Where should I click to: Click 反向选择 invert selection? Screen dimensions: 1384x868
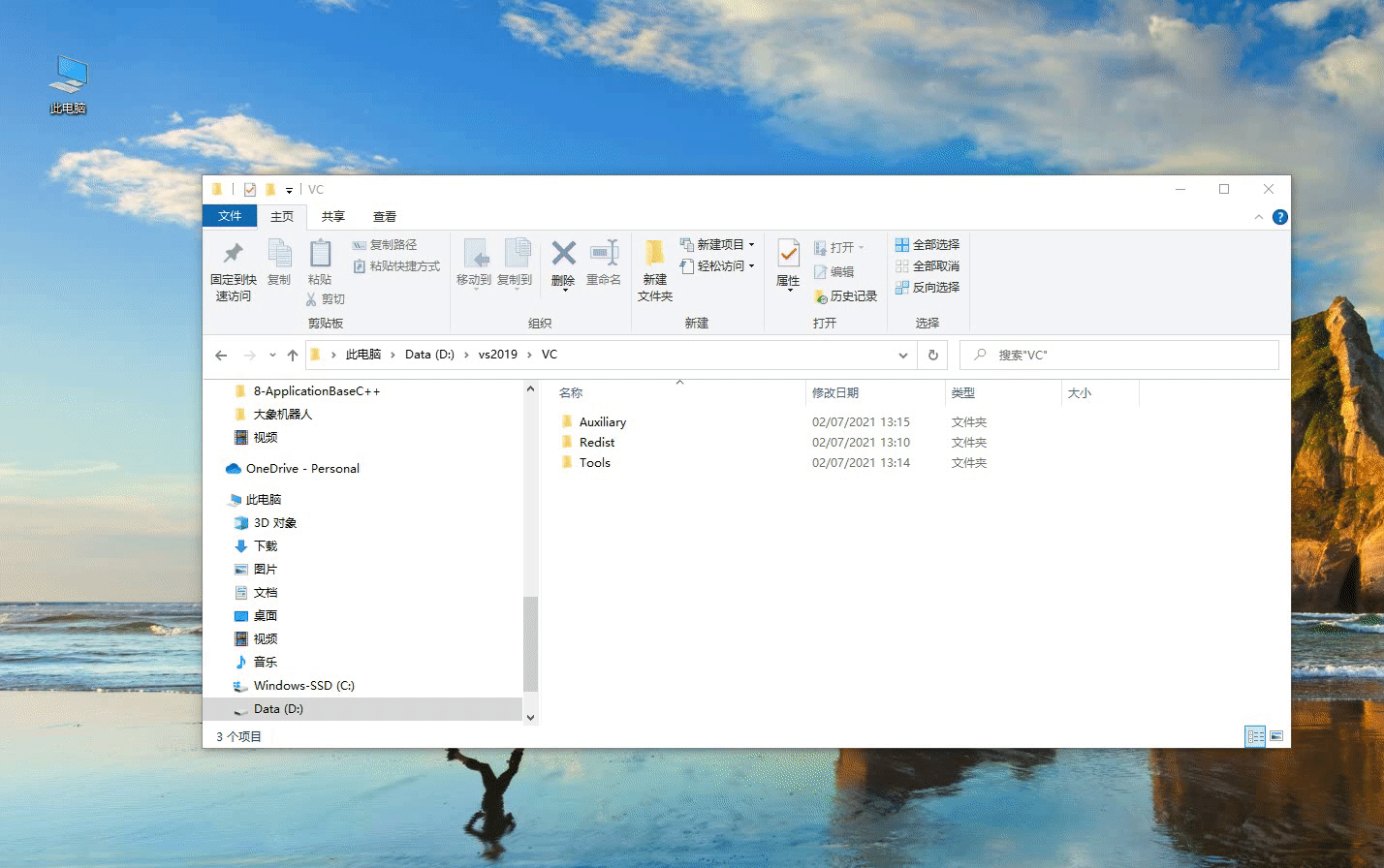[x=928, y=288]
